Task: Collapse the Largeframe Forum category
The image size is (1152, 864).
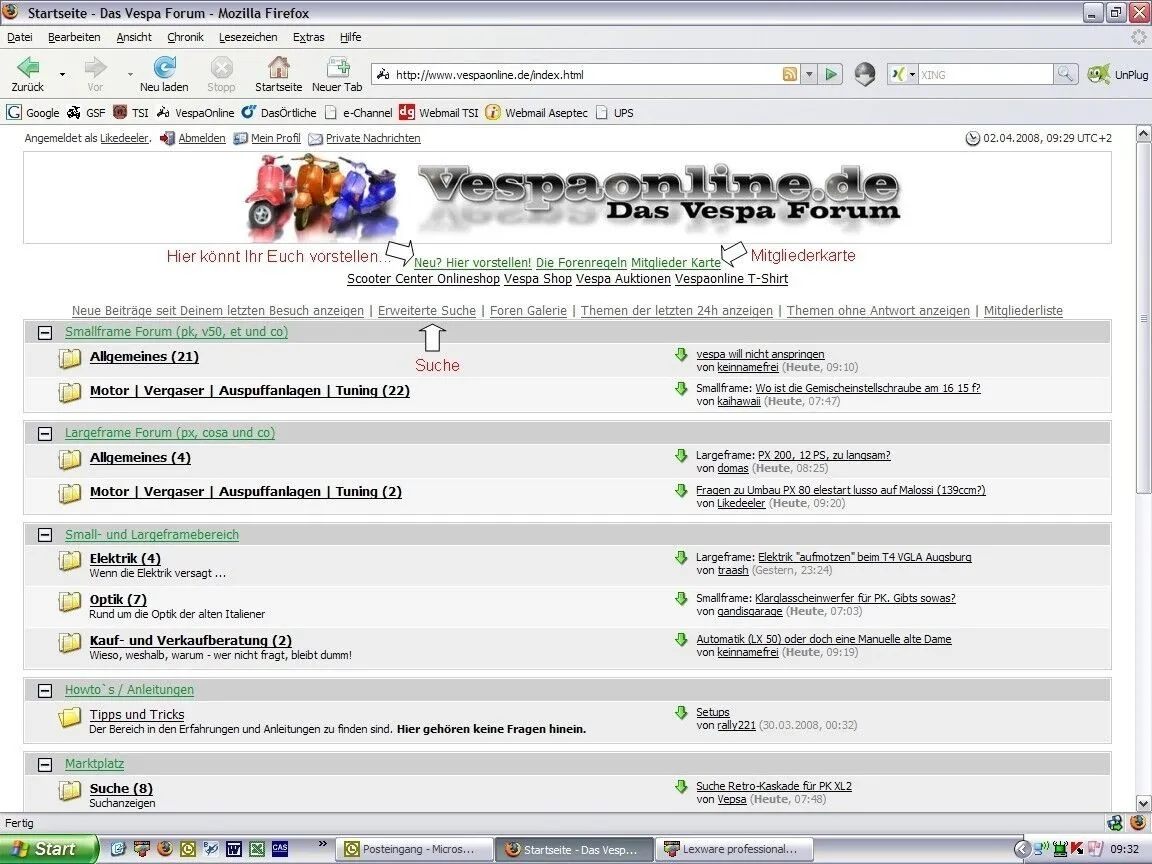Action: pos(45,433)
